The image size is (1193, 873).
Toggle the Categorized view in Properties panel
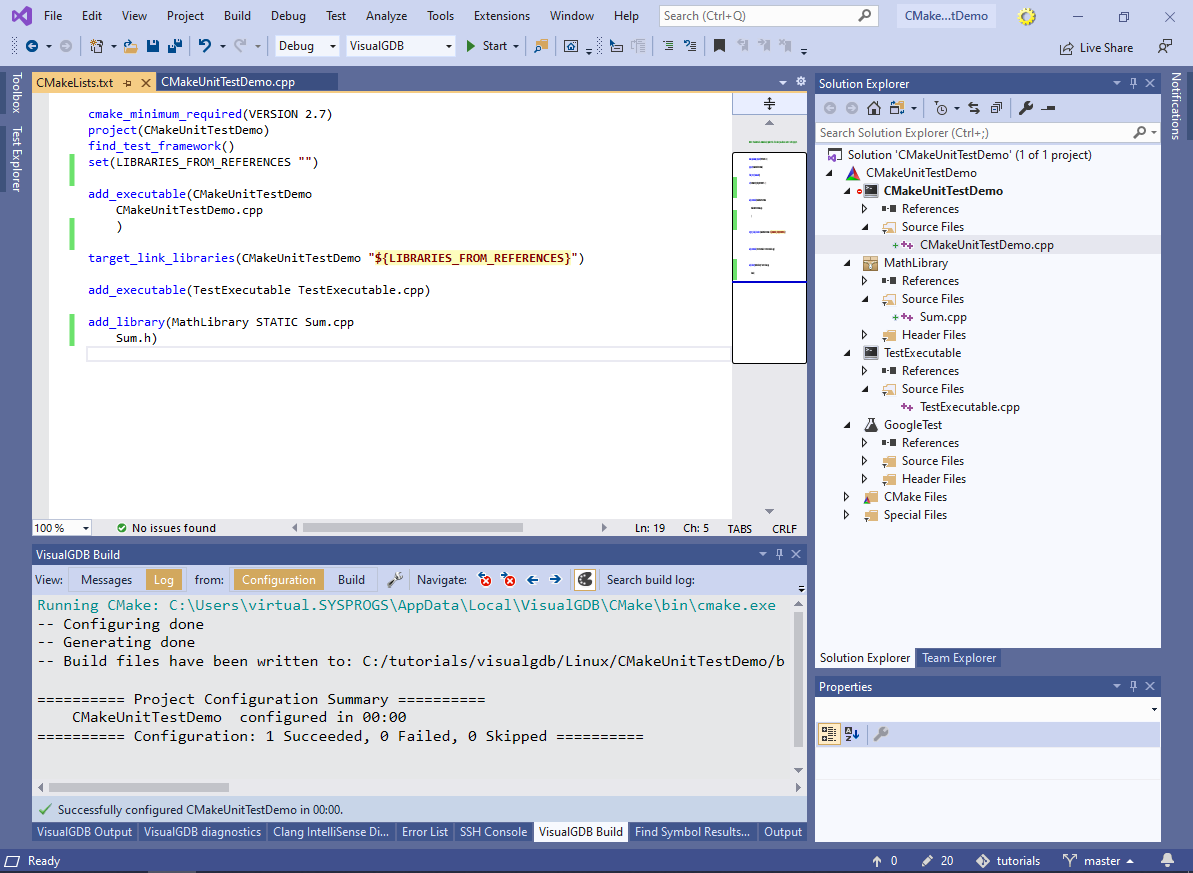coord(829,734)
